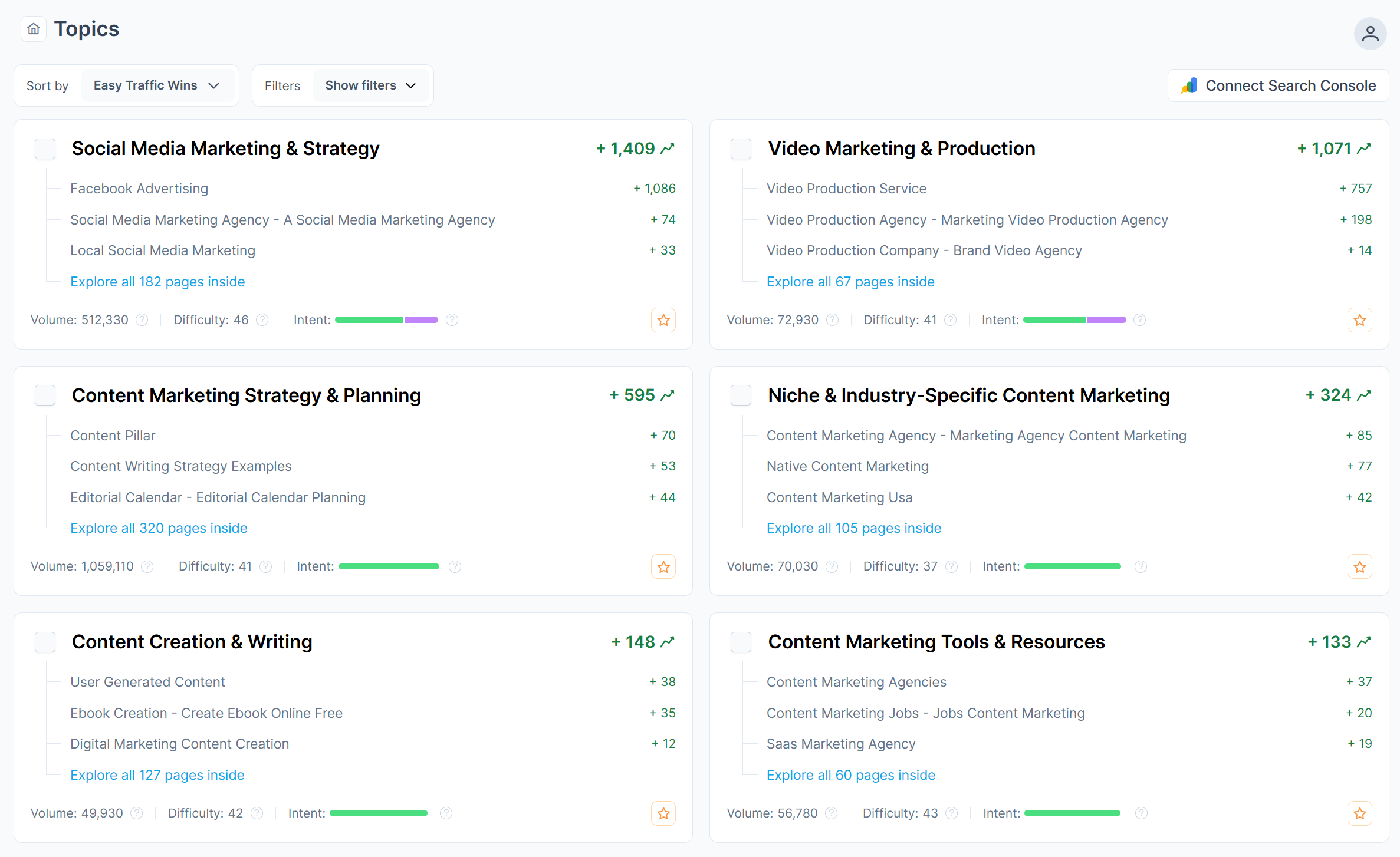Screen dimensions: 1400x857
Task: Click the help icon next to Volume: 512,330
Action: [142, 320]
